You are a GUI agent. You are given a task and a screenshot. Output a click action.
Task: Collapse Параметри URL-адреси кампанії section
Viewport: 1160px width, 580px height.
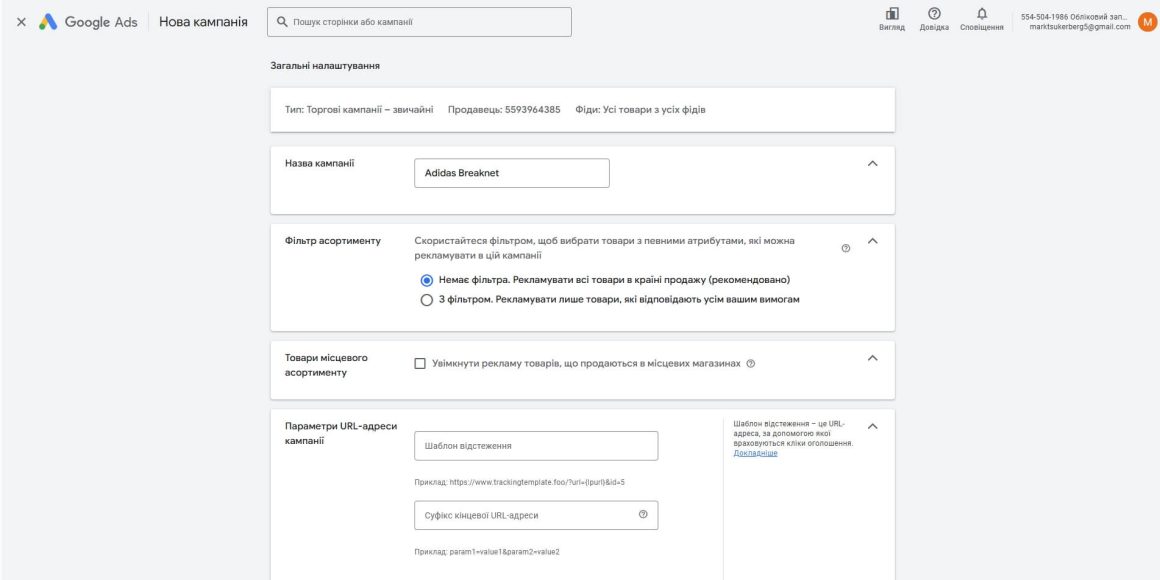tap(872, 426)
